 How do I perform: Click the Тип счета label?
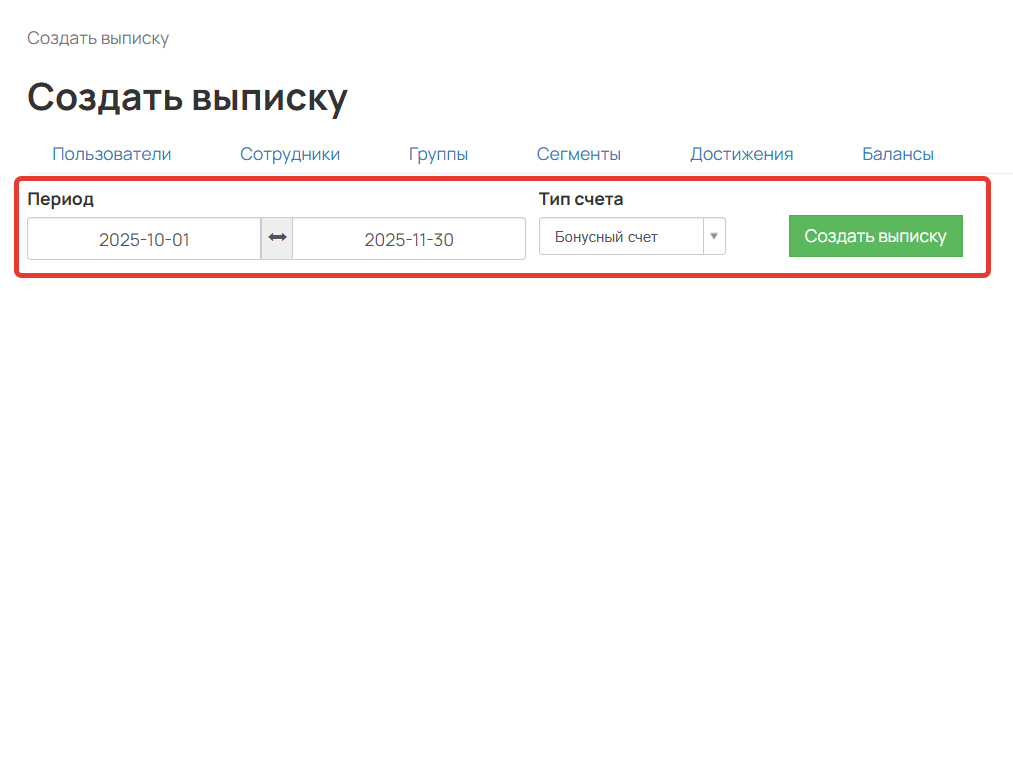tap(580, 199)
